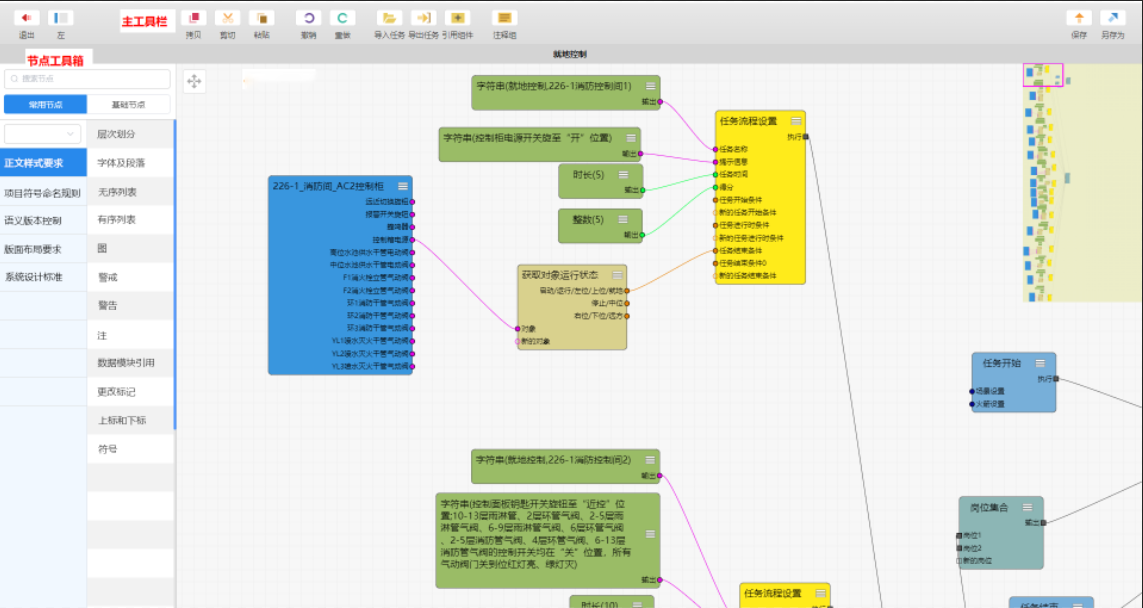Choose 数据模块引用 list item
This screenshot has height=608, width=1143.
pos(130,363)
